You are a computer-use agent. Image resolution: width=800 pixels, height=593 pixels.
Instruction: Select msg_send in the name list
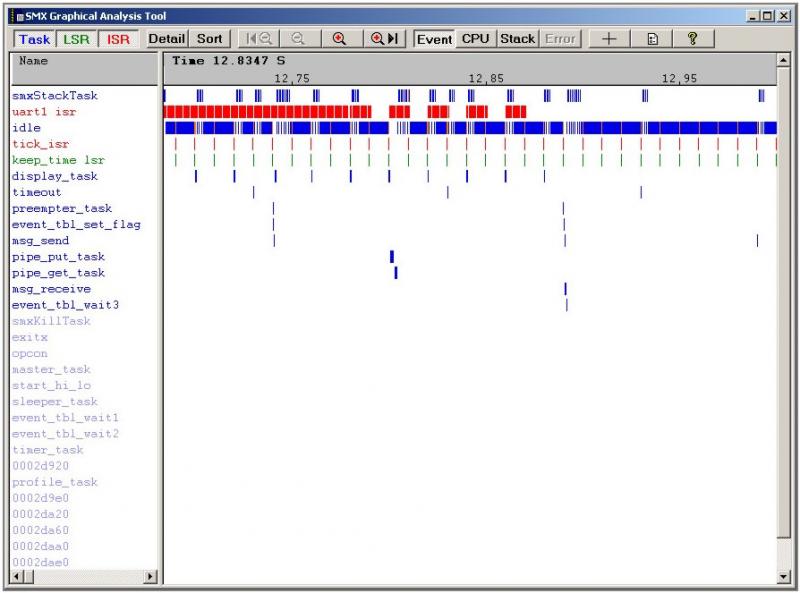coord(40,240)
